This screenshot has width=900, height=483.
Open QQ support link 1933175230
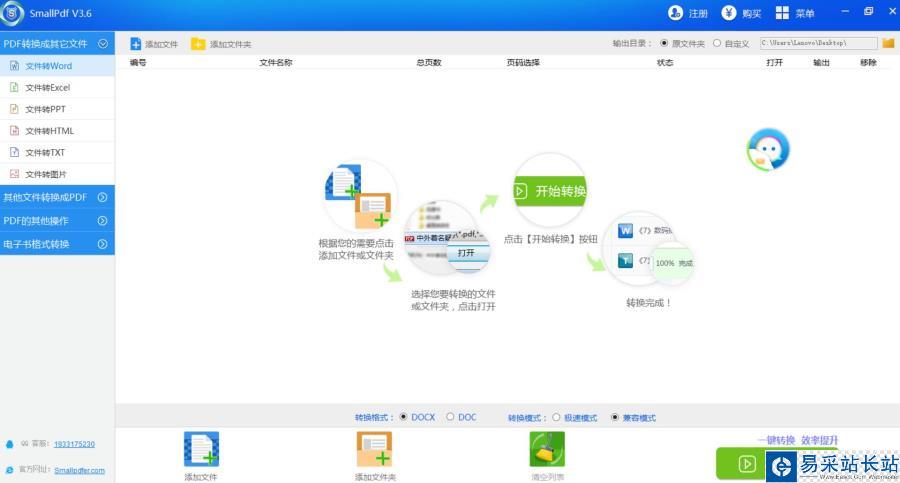75,444
